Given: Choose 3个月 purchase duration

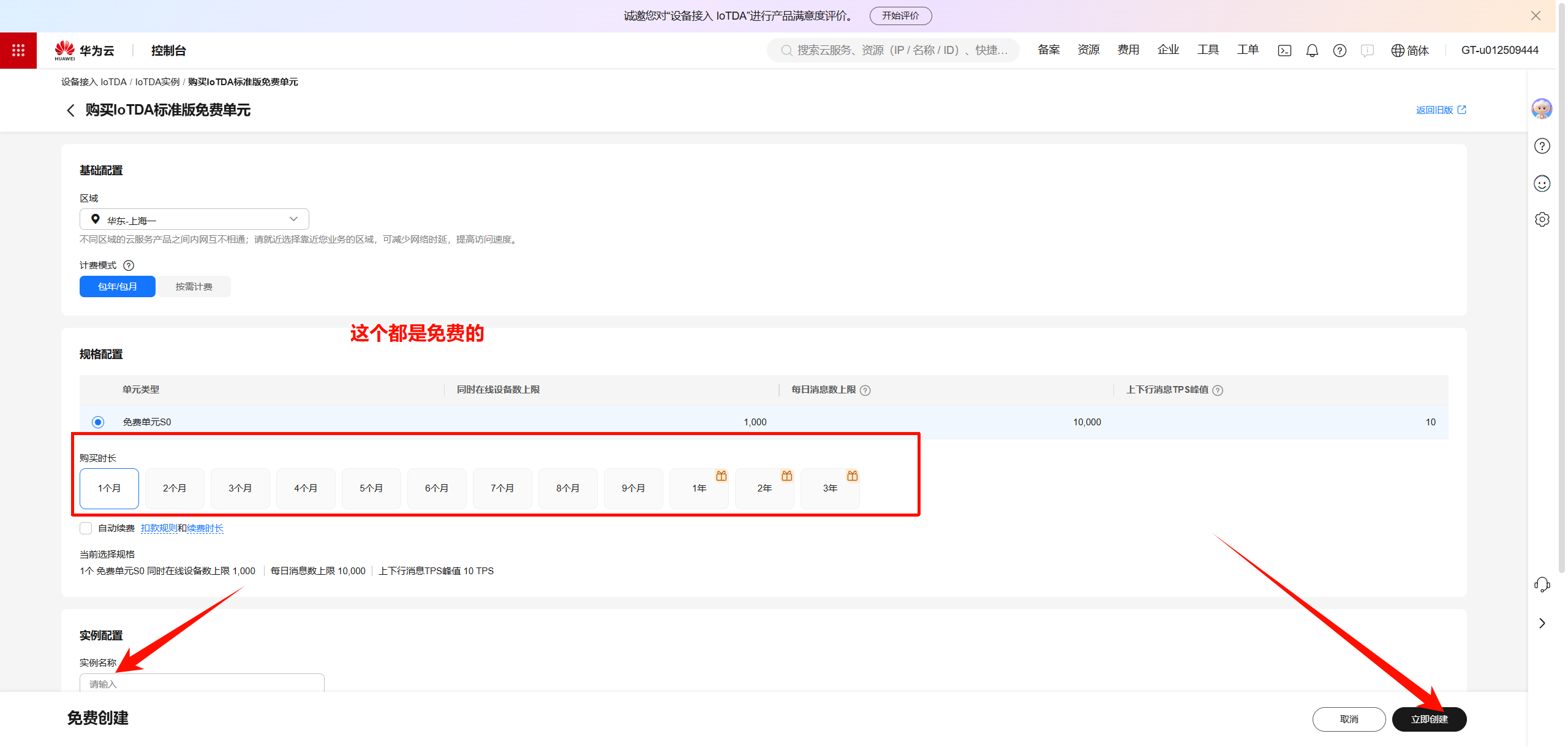Looking at the screenshot, I should pos(240,488).
